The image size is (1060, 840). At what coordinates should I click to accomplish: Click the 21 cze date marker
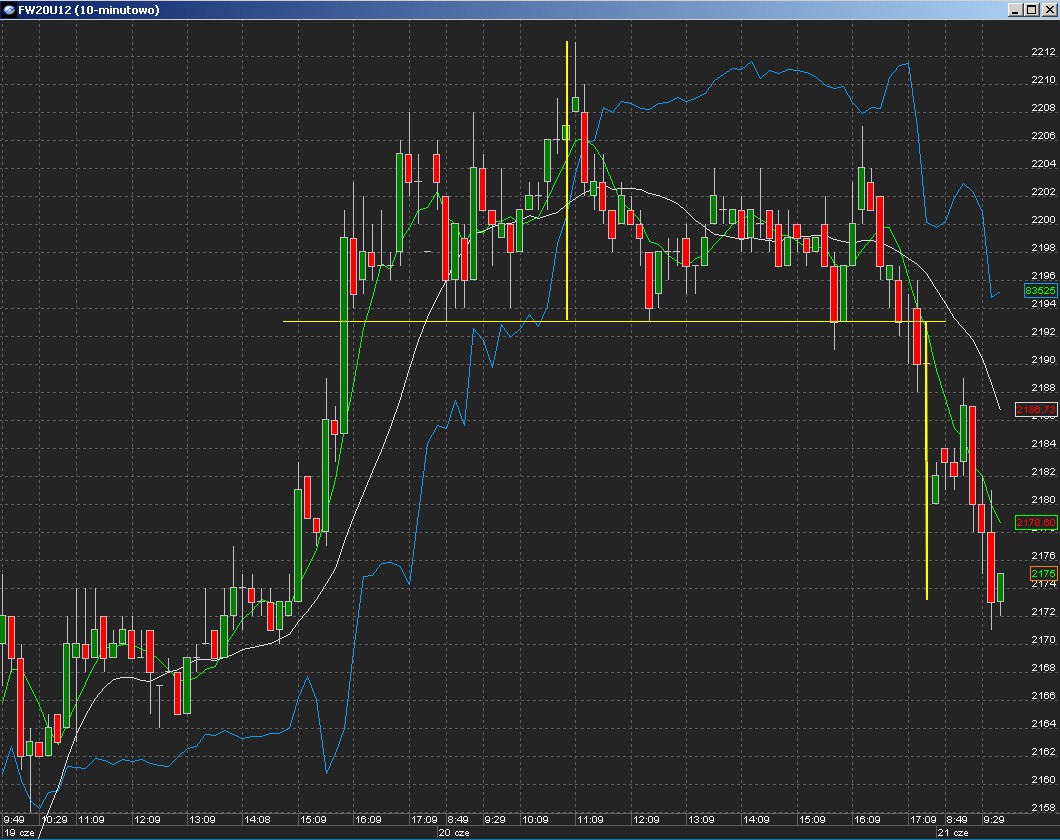[x=953, y=832]
